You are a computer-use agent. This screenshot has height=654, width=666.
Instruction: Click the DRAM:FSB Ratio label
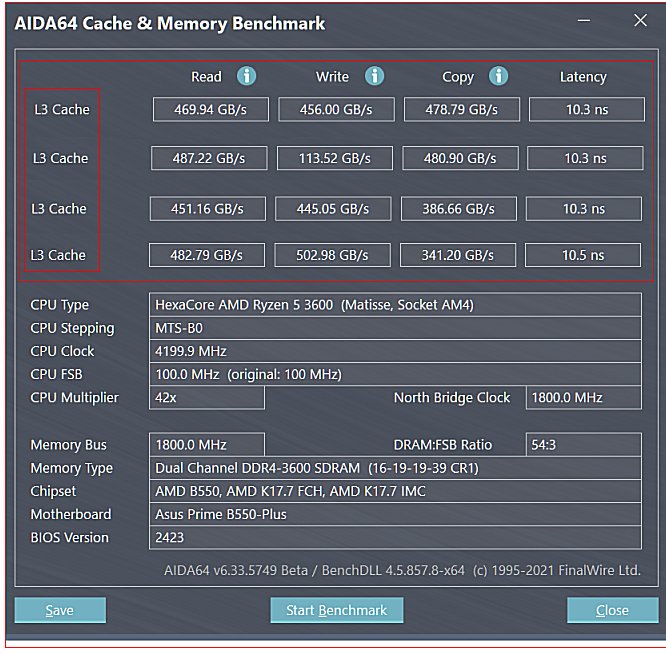pos(443,445)
